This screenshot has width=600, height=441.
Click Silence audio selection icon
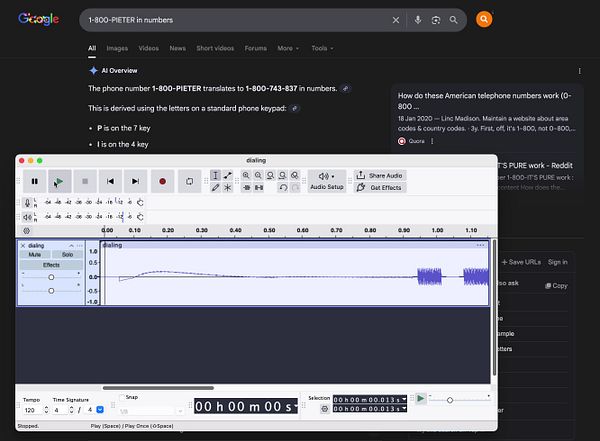259,188
